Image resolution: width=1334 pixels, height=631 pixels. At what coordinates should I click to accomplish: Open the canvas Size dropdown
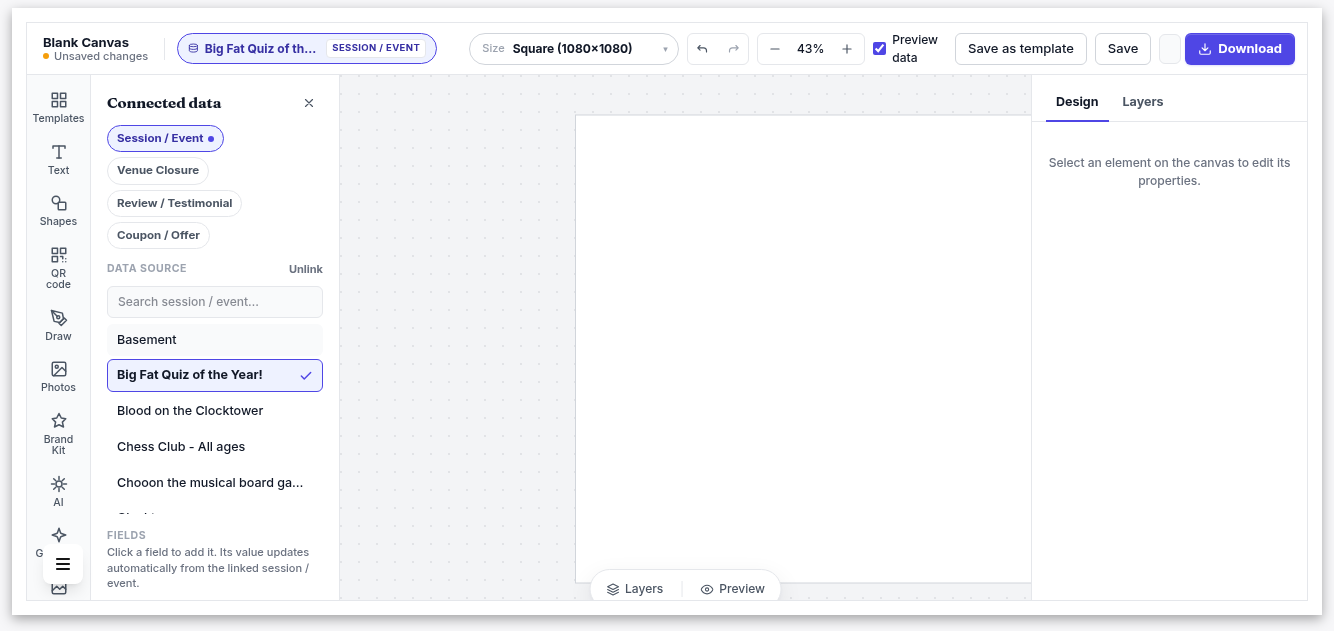(x=574, y=49)
